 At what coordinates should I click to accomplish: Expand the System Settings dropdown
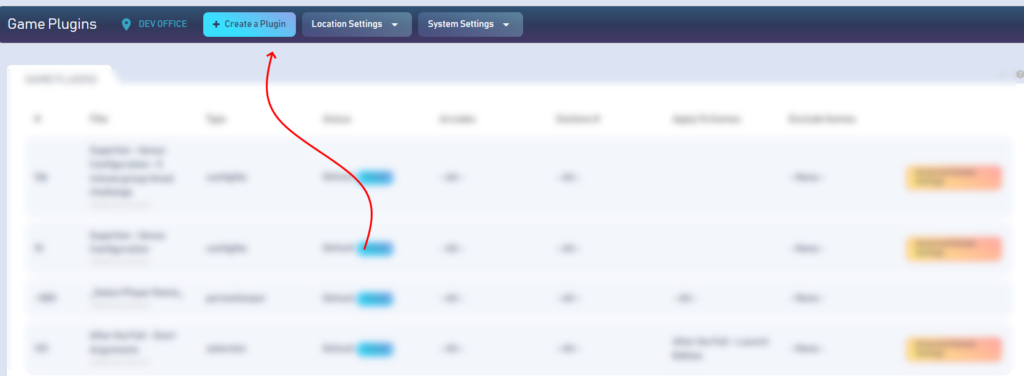470,24
